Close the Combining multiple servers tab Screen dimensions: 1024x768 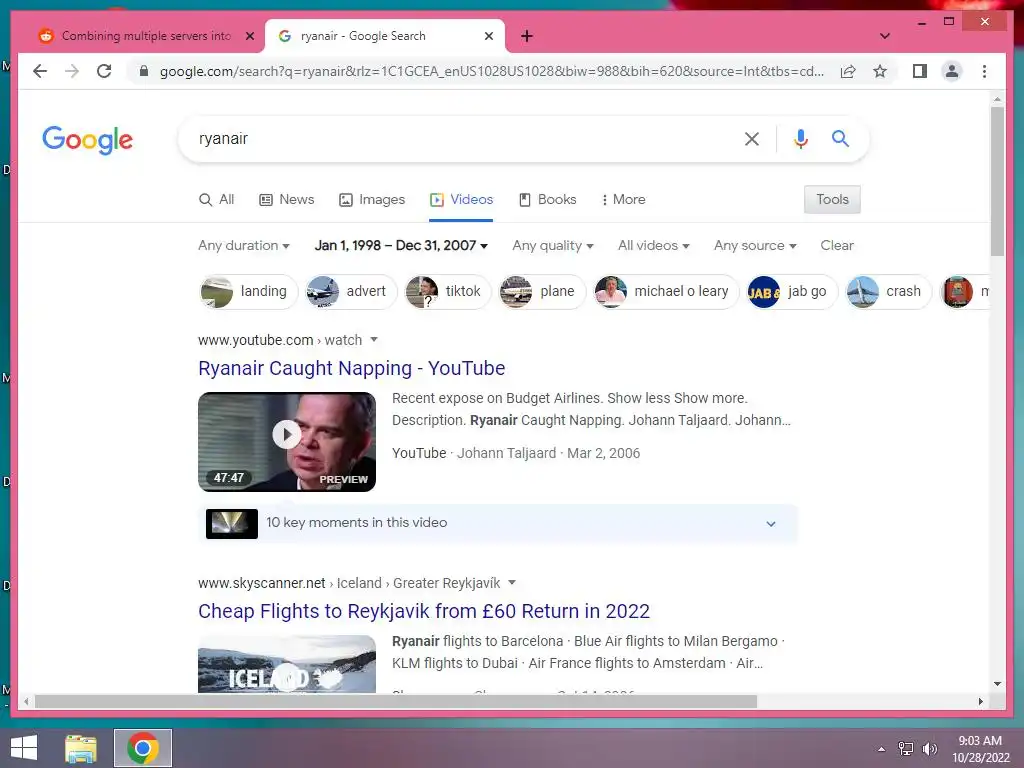point(249,36)
